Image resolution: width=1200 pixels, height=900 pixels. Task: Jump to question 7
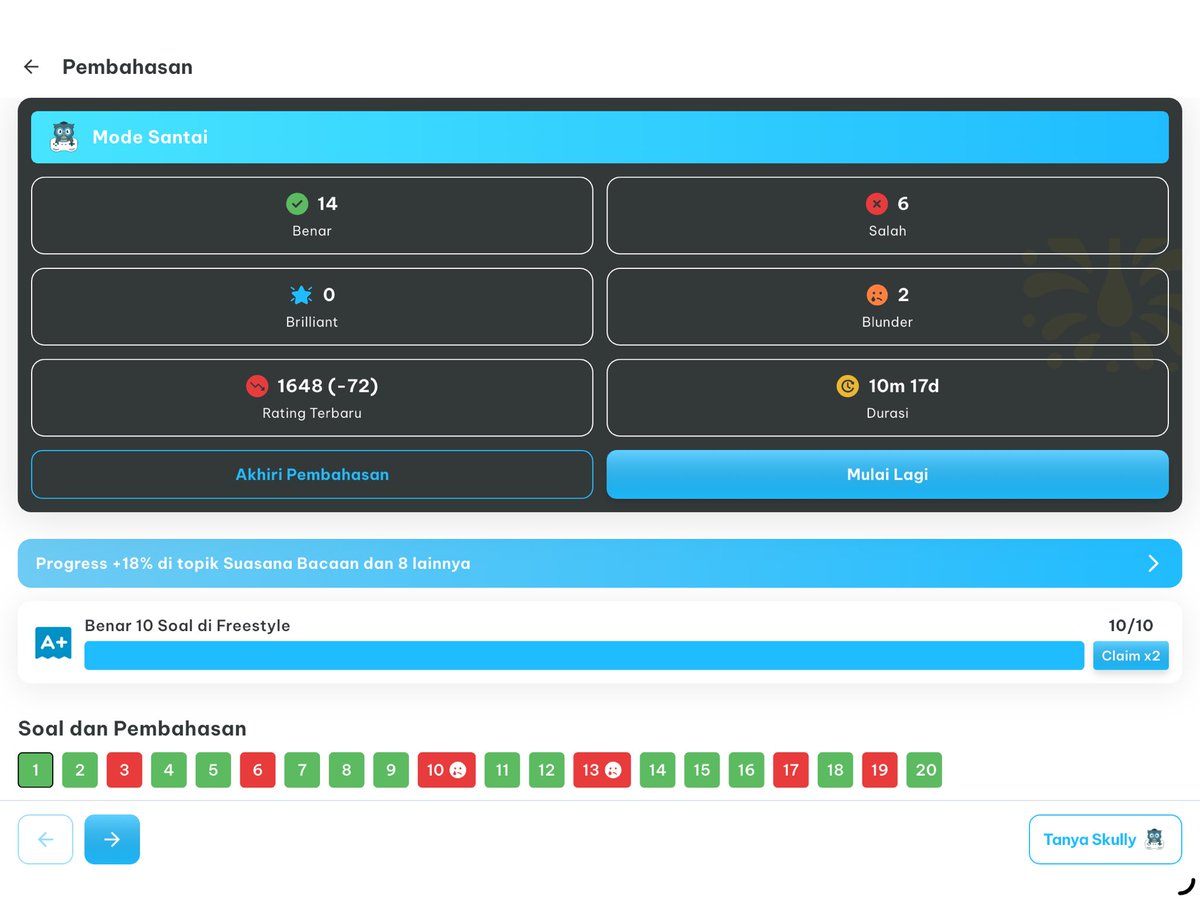[x=302, y=770]
